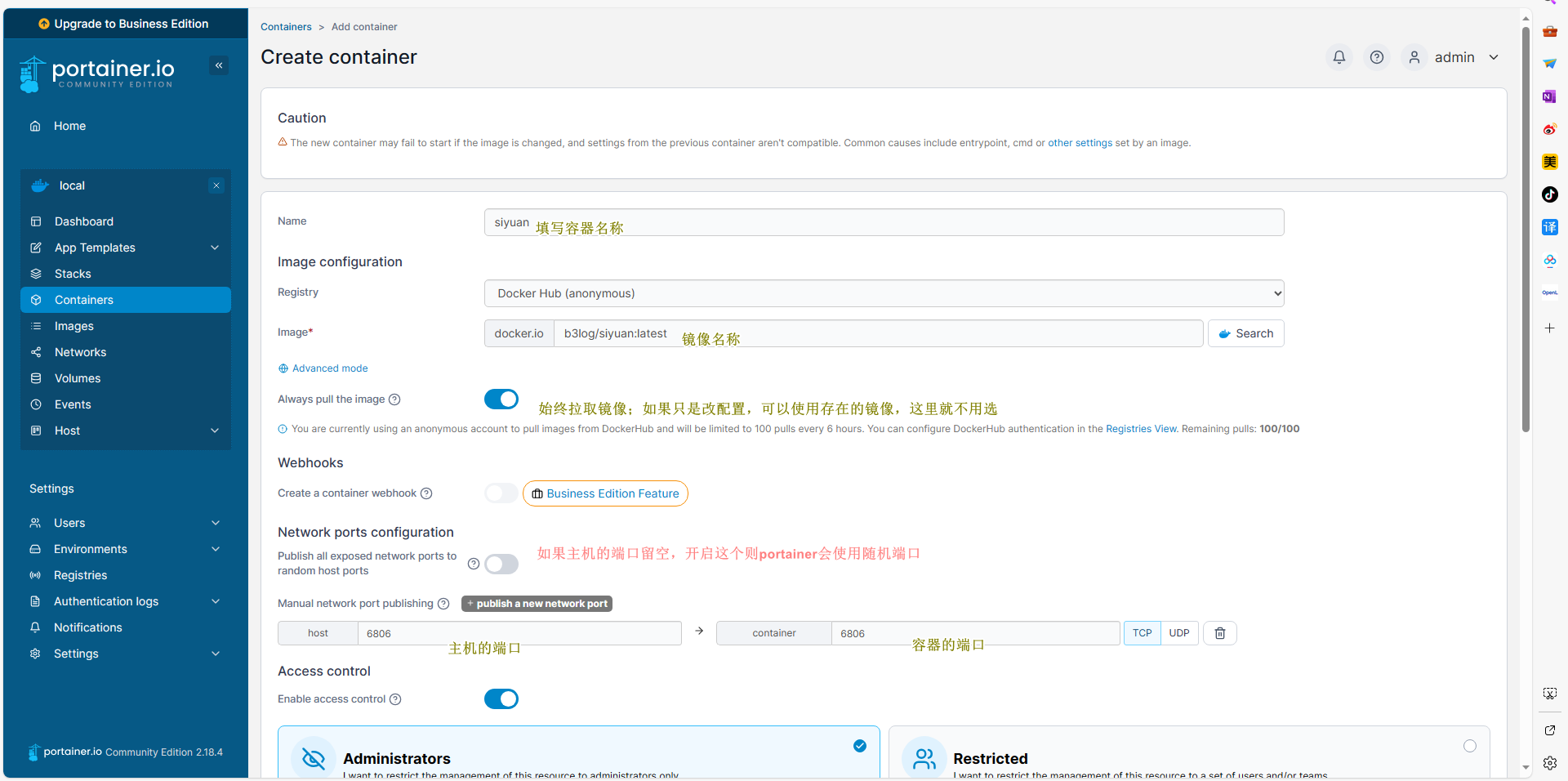
Task: Delete the port mapping via trash icon
Action: (x=1219, y=633)
